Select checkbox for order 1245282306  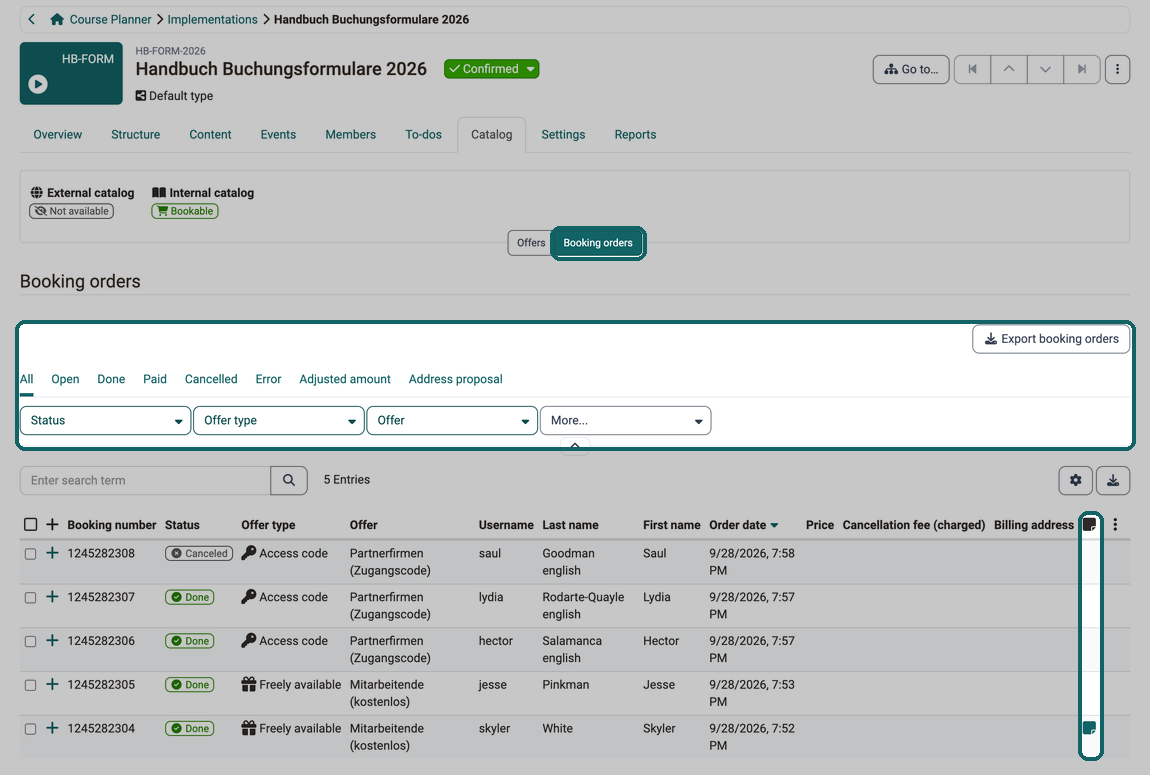tap(30, 642)
